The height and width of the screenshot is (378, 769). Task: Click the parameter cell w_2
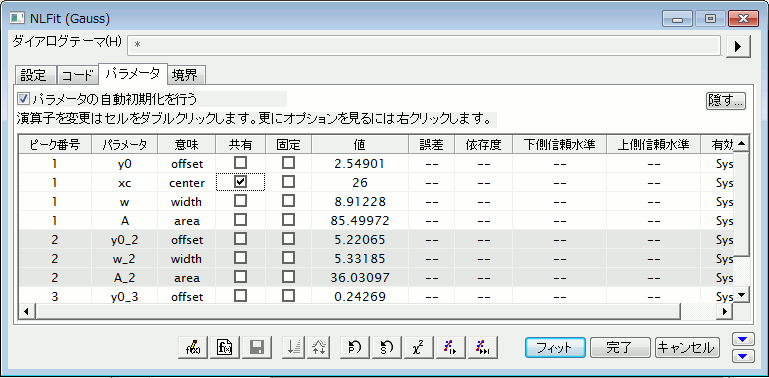tap(125, 258)
